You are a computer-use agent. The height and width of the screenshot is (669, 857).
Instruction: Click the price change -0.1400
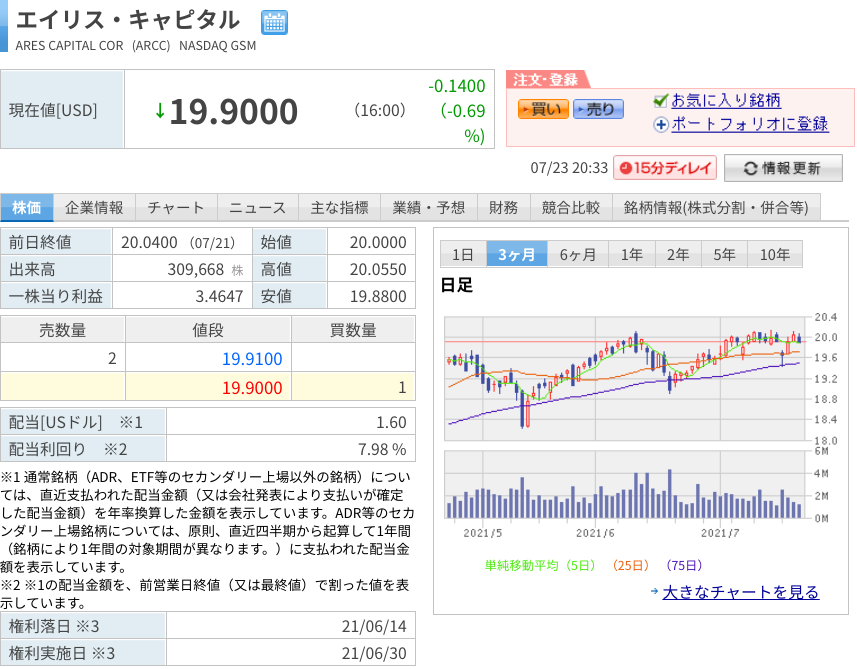(x=456, y=86)
